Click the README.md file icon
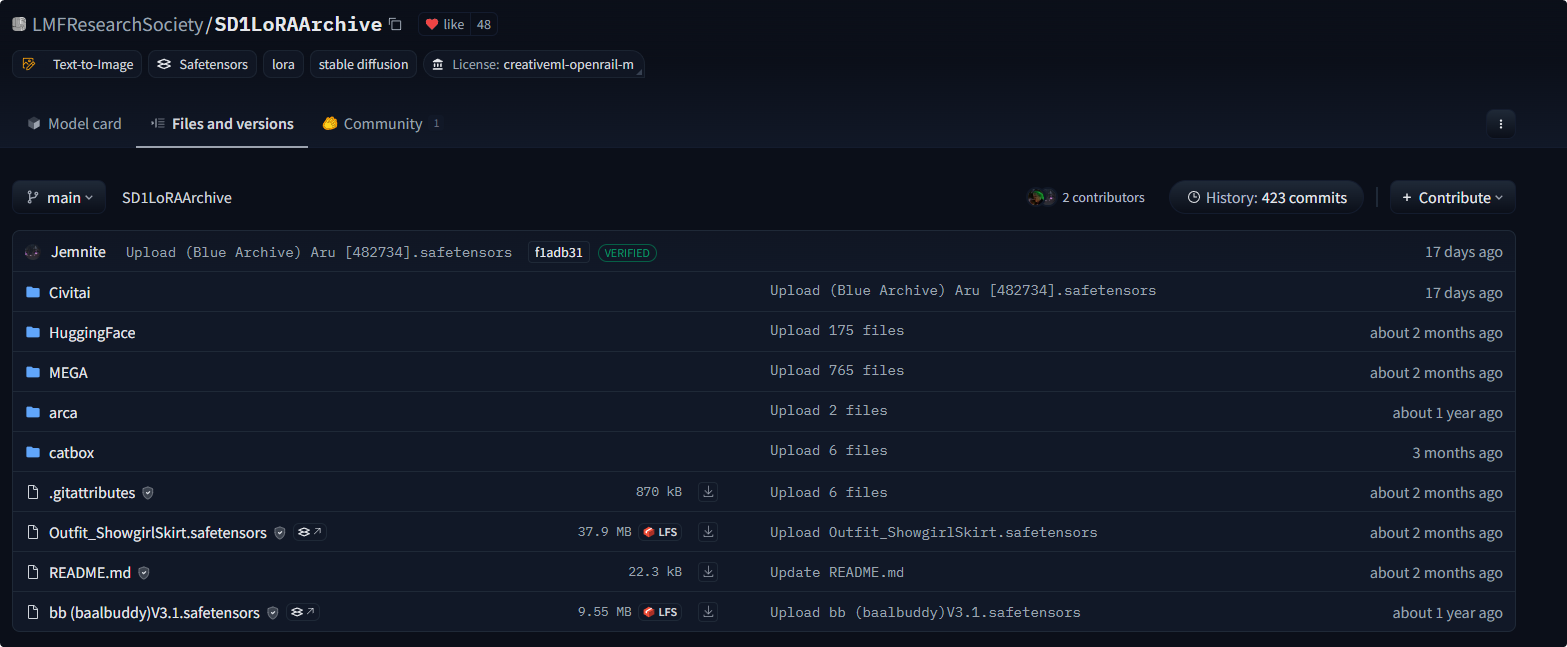The height and width of the screenshot is (647, 1567). [33, 572]
